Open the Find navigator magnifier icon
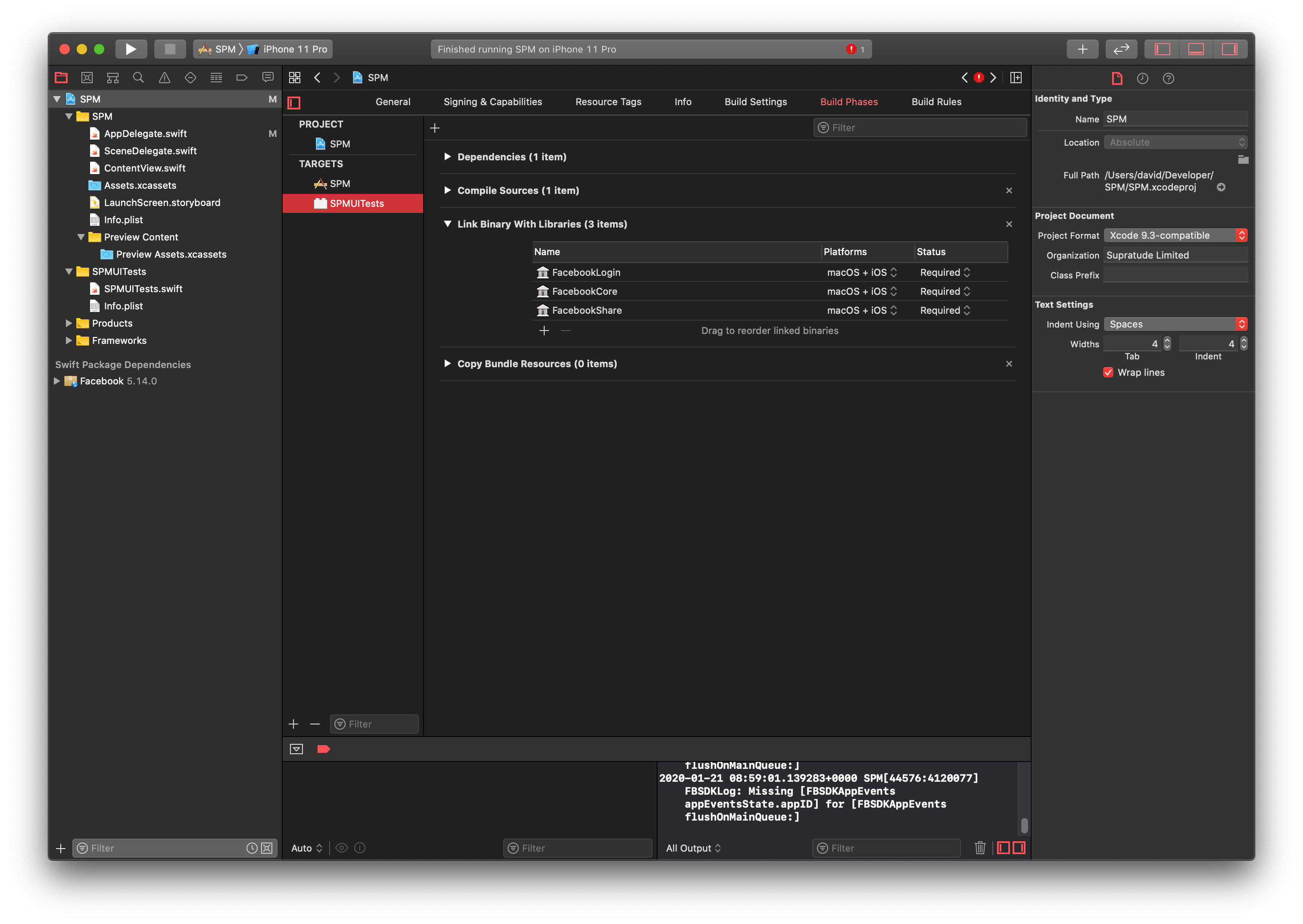Image resolution: width=1303 pixels, height=924 pixels. tap(138, 78)
